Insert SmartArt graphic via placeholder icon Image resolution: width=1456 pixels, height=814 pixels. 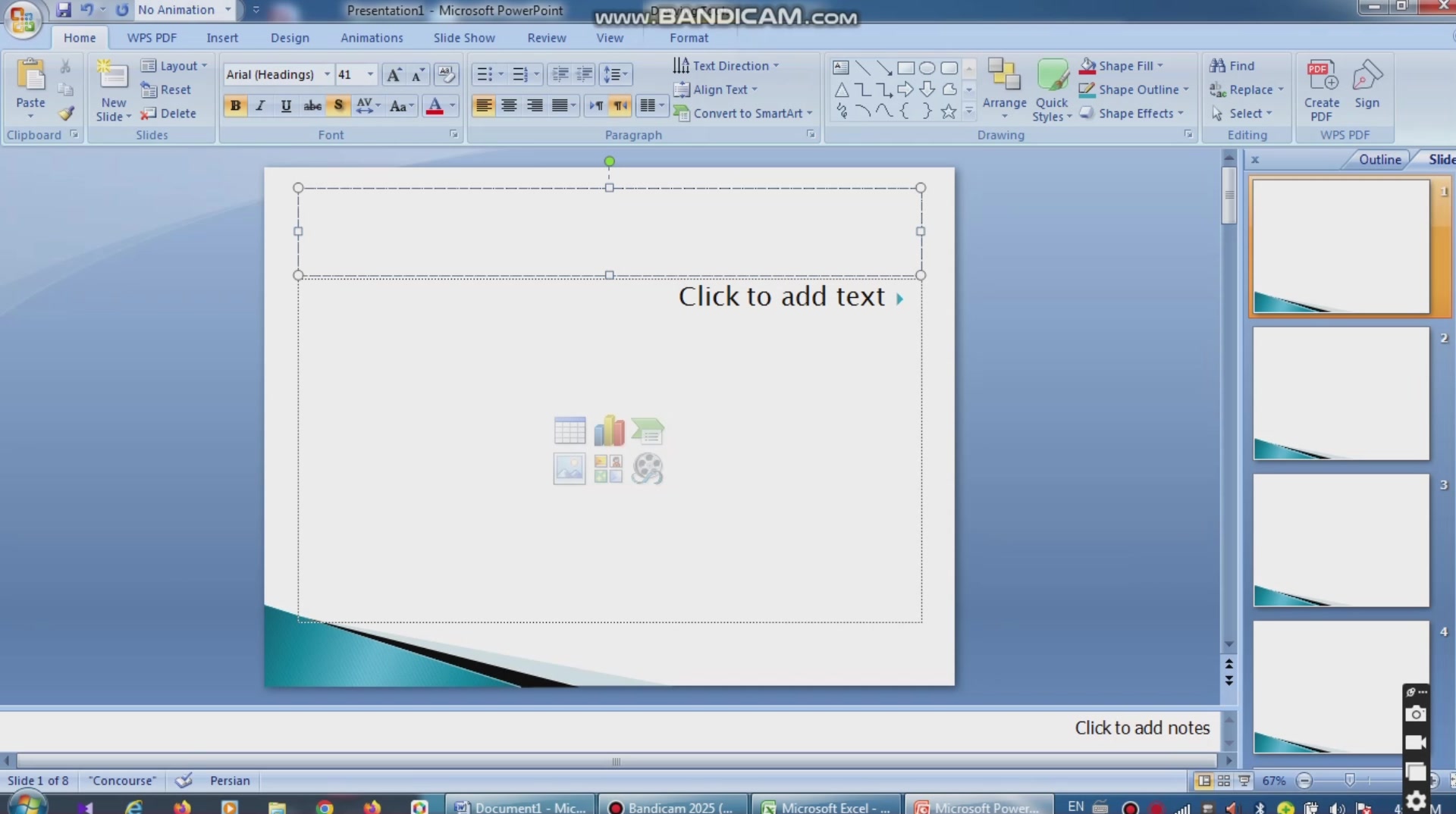(x=648, y=430)
